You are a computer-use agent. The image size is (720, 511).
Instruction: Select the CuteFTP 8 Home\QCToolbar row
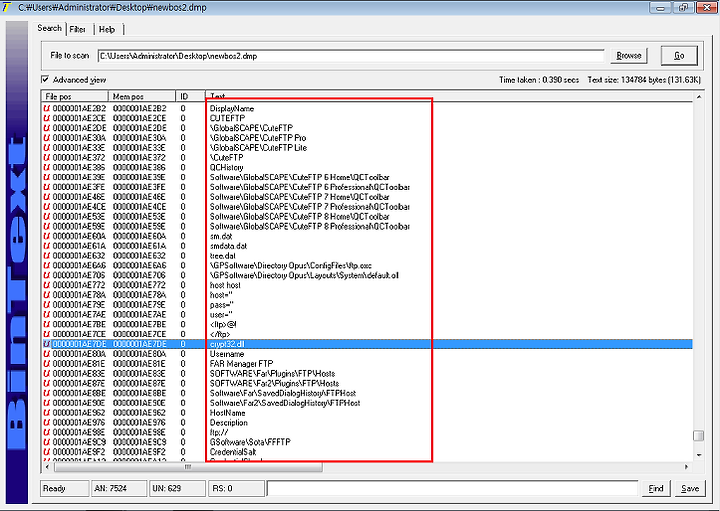coord(367,216)
